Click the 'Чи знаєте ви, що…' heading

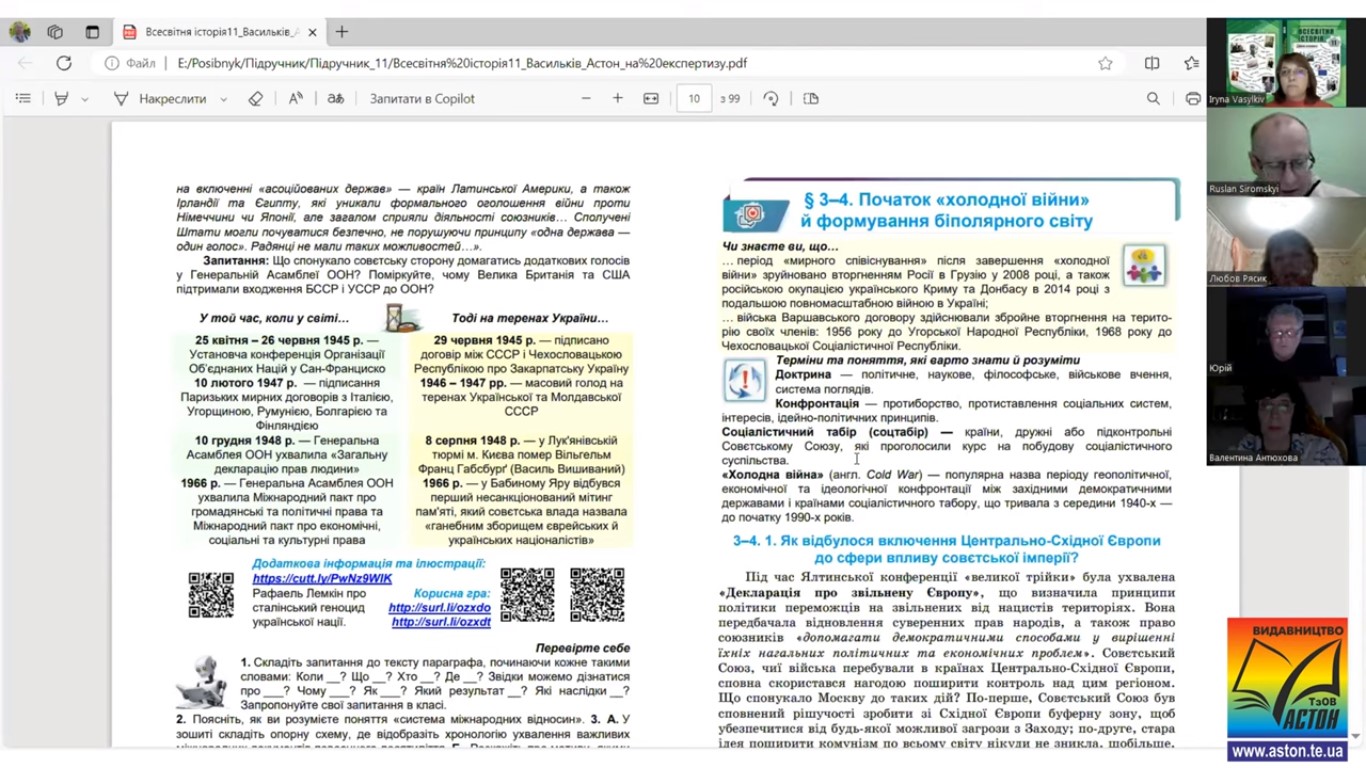[781, 246]
